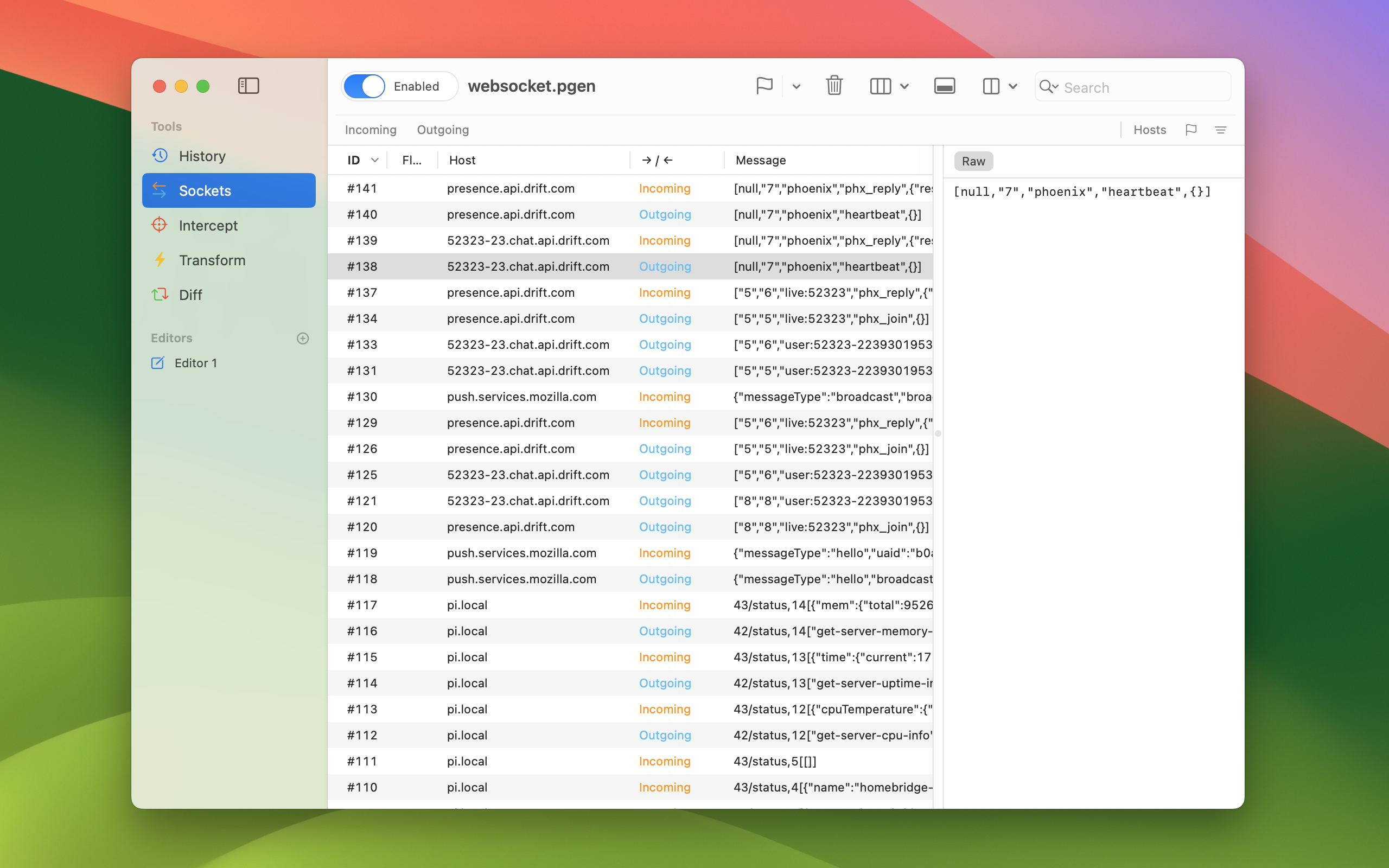The height and width of the screenshot is (868, 1389).
Task: Select row #110 homebridge message
Action: click(x=629, y=787)
